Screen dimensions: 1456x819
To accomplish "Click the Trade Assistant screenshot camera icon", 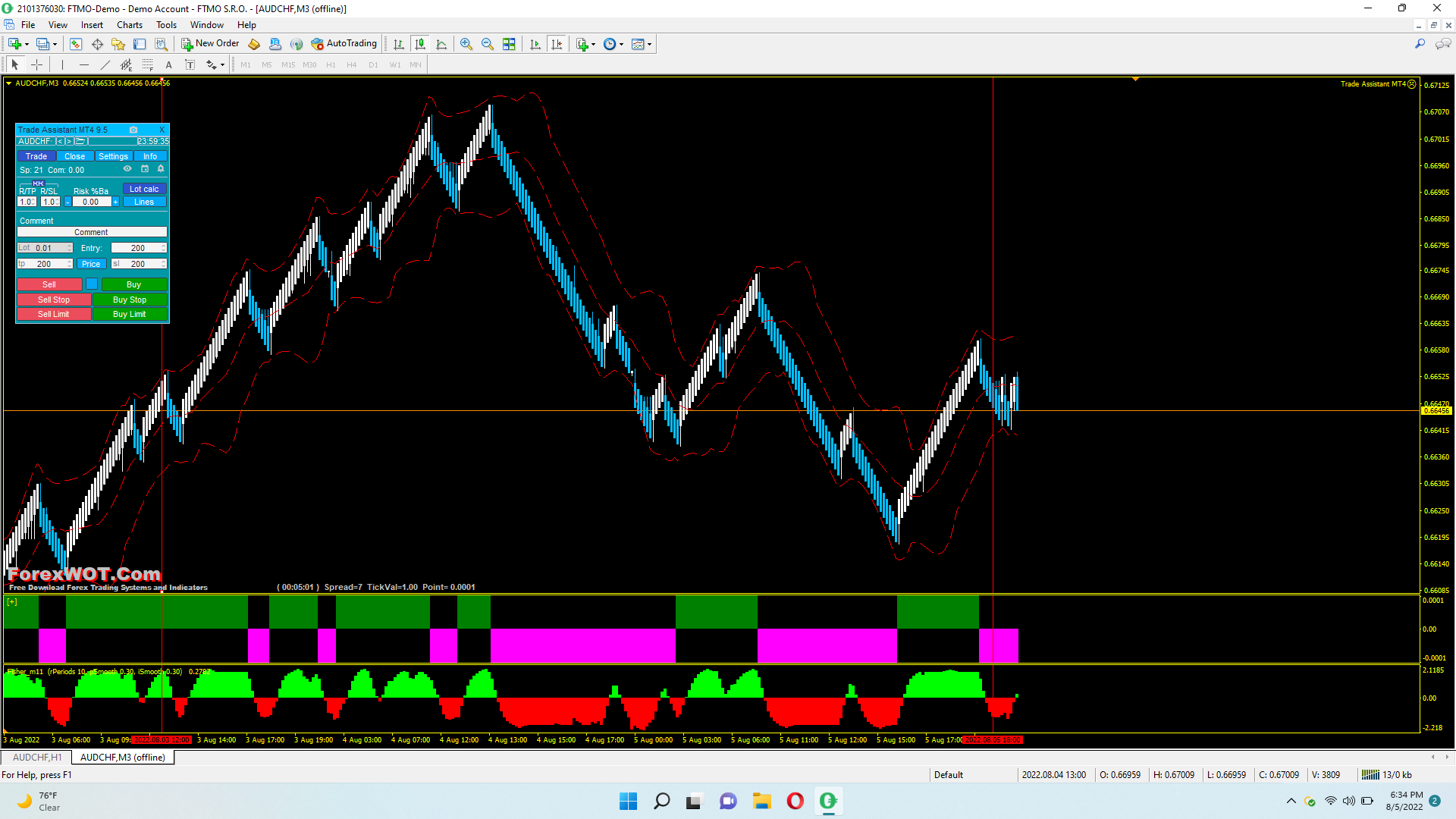I will pyautogui.click(x=133, y=130).
